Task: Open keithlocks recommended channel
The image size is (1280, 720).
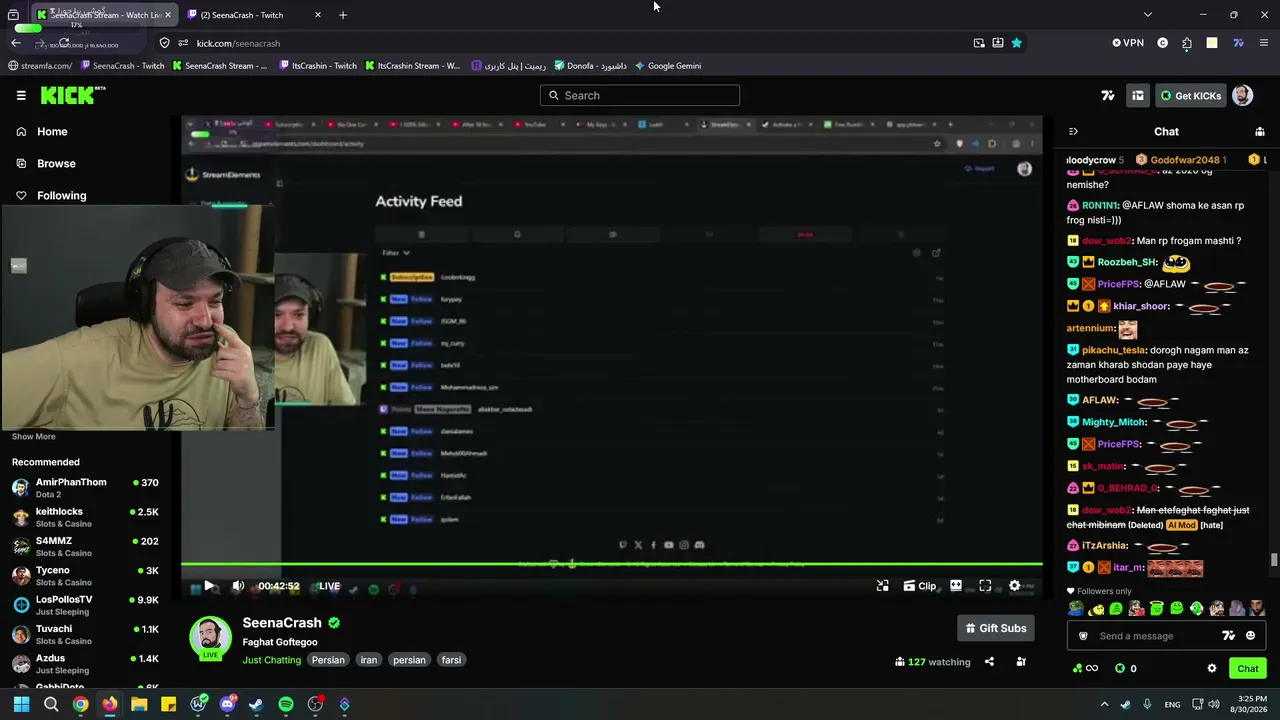Action: click(85, 517)
